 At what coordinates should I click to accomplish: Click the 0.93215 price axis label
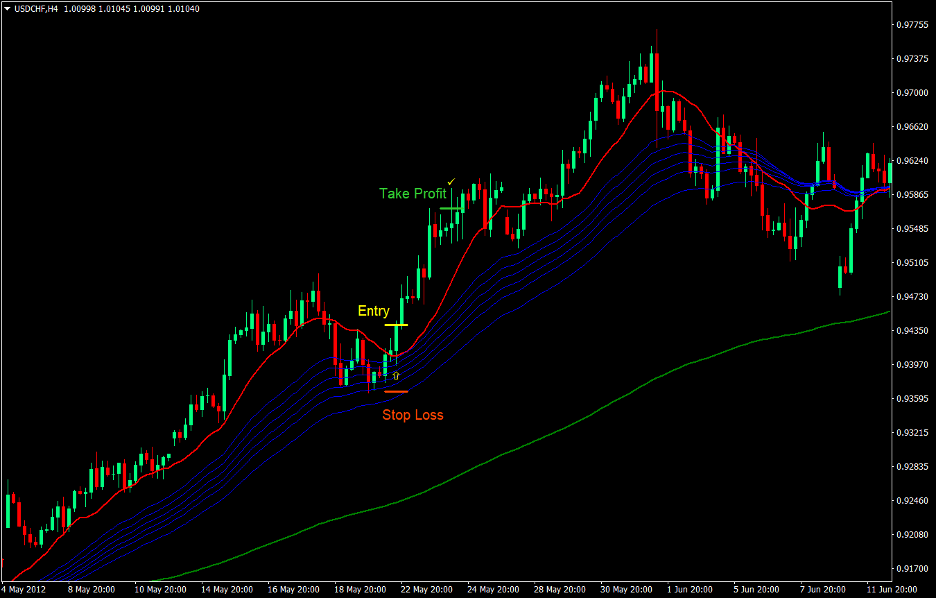coord(913,433)
